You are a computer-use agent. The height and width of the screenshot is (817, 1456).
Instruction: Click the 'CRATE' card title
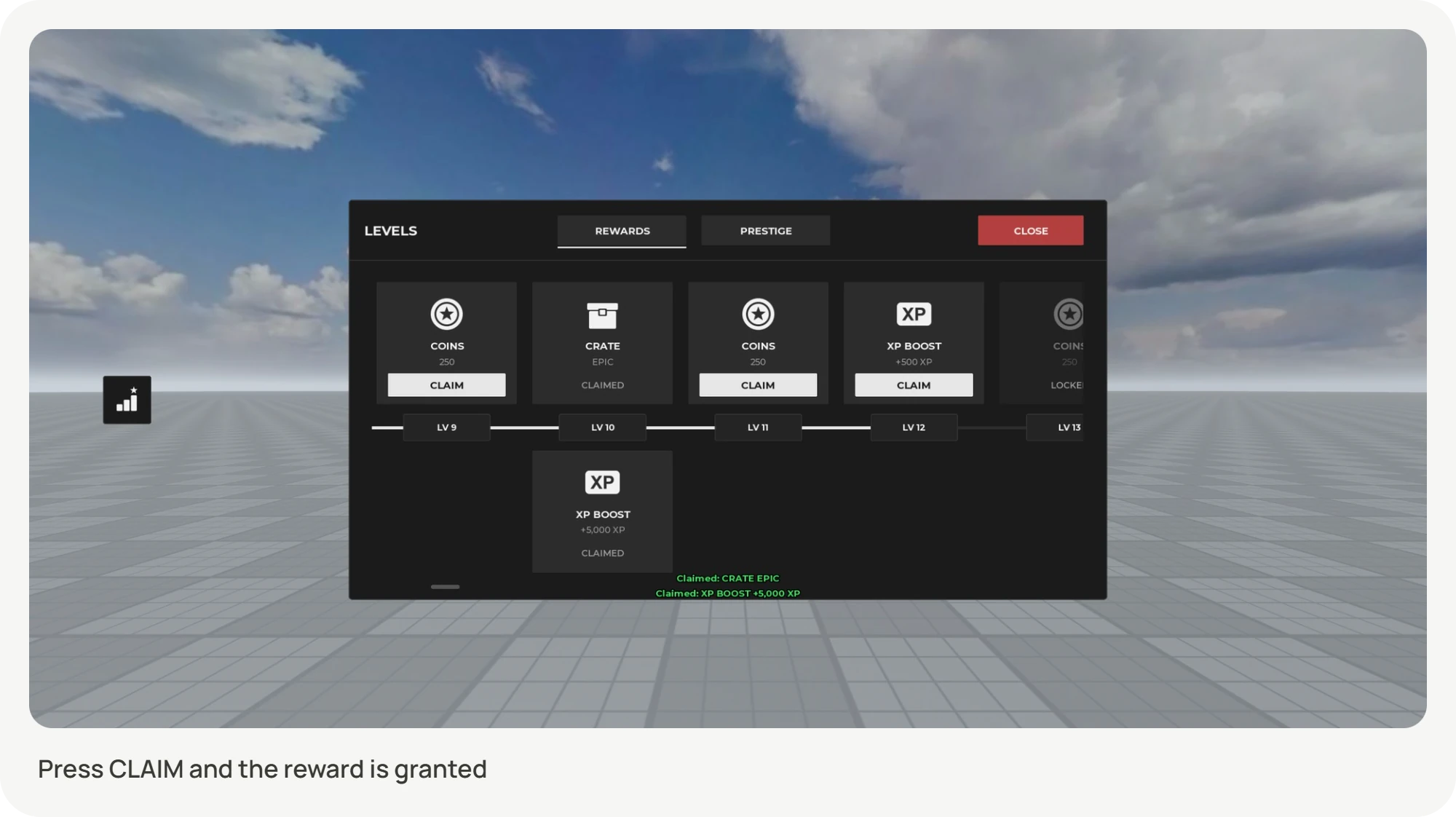pos(602,346)
